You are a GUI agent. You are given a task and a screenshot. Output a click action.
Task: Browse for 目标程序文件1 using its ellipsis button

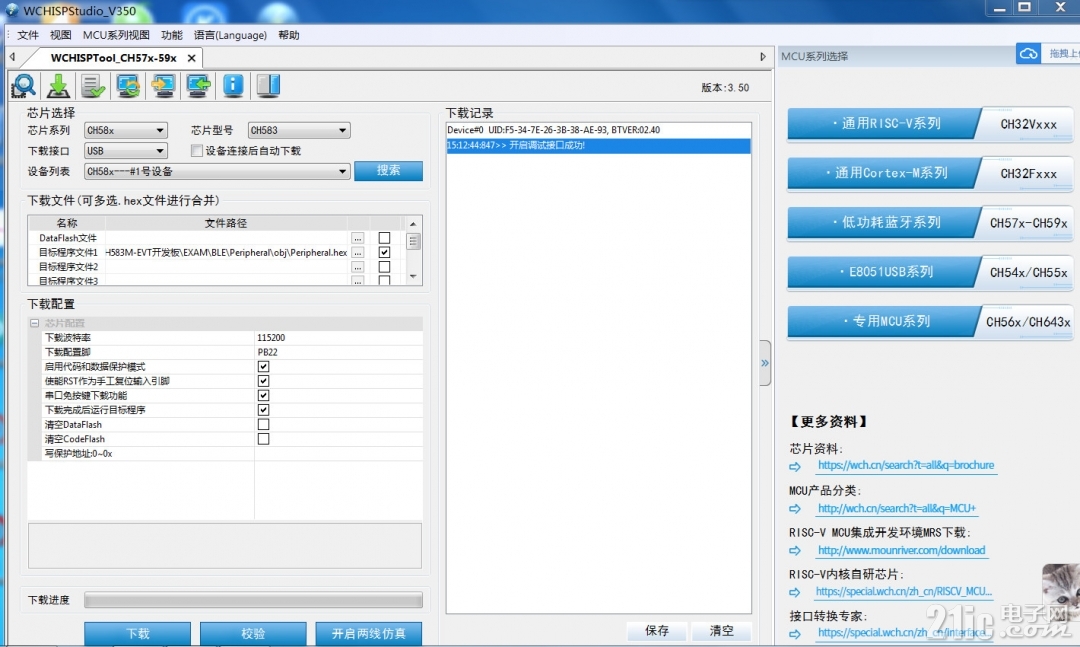coord(357,253)
